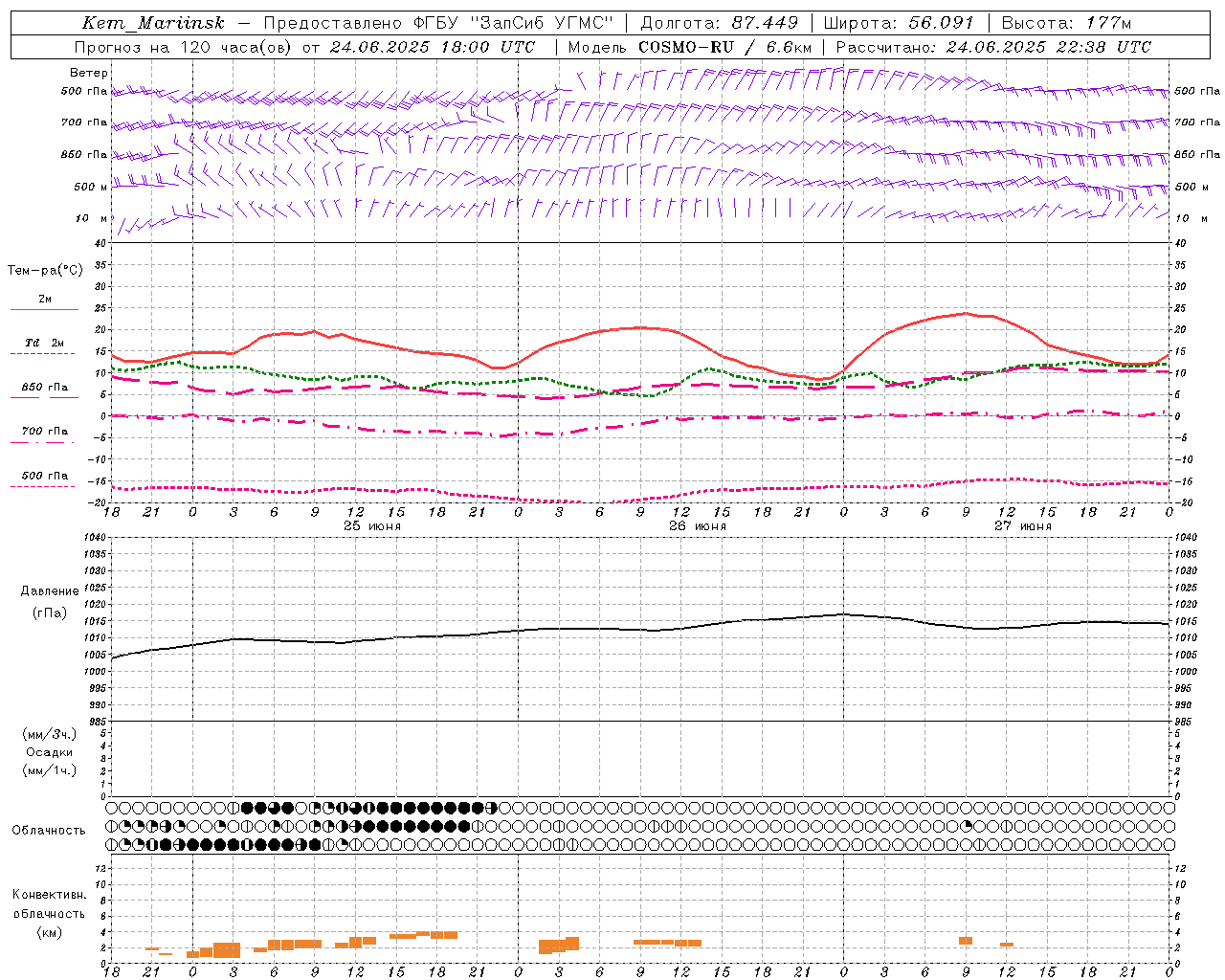The image size is (1225, 980).
Task: Click the (км) unit label of convective cloudiness
Action: [49, 932]
